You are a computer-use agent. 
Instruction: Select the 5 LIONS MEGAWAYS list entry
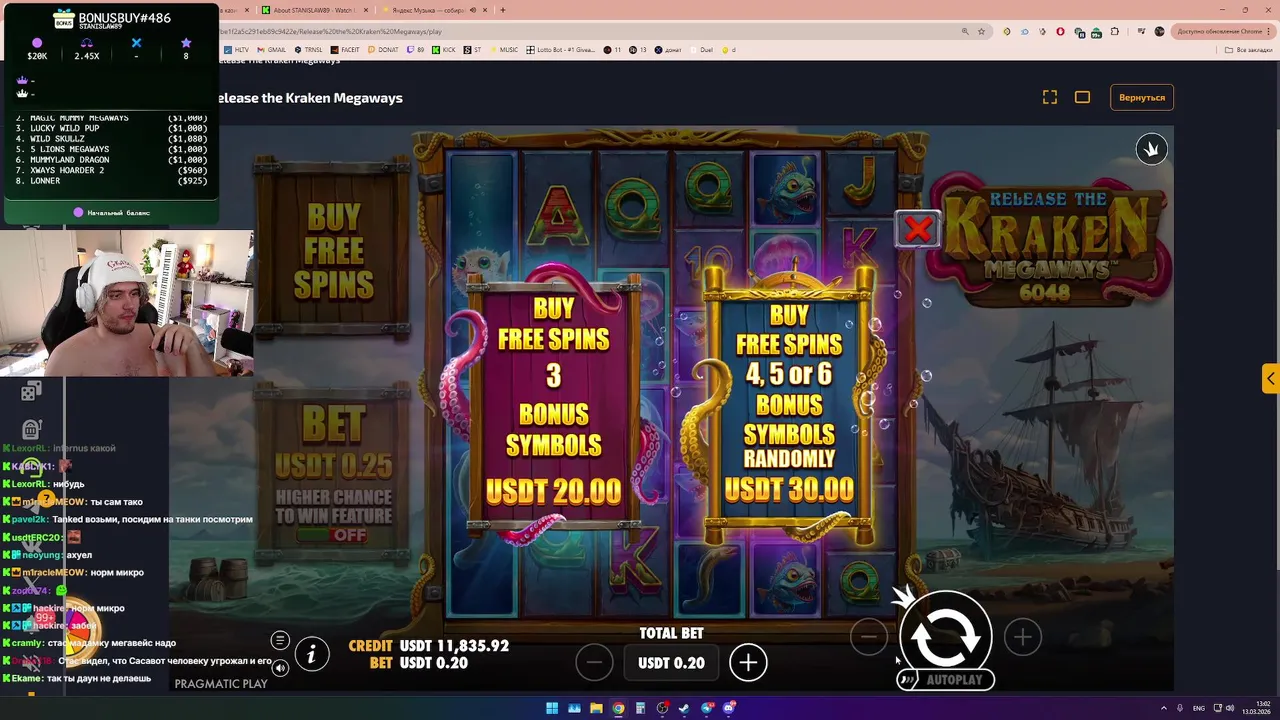click(x=112, y=149)
